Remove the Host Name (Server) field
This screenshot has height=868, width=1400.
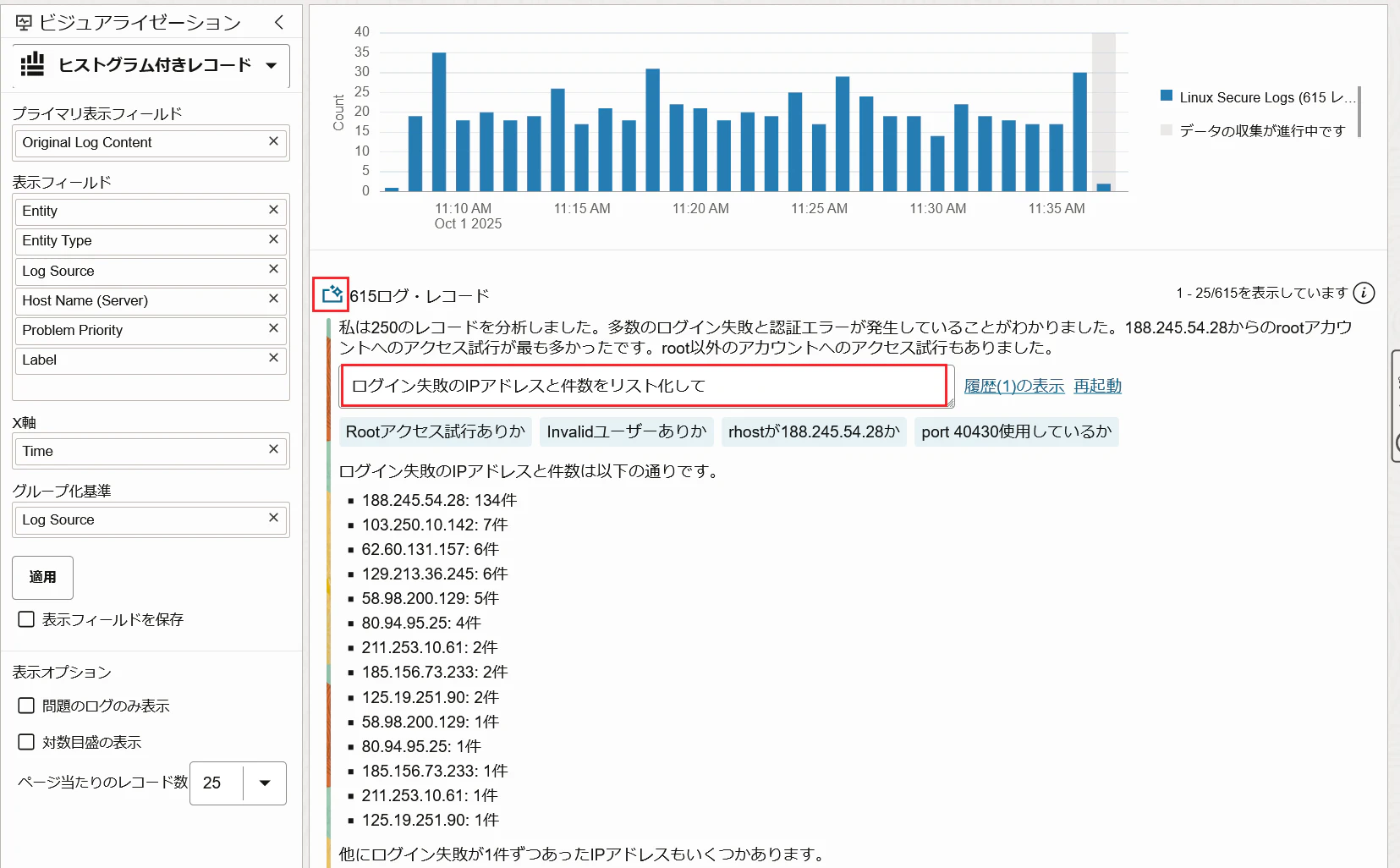[x=273, y=299]
